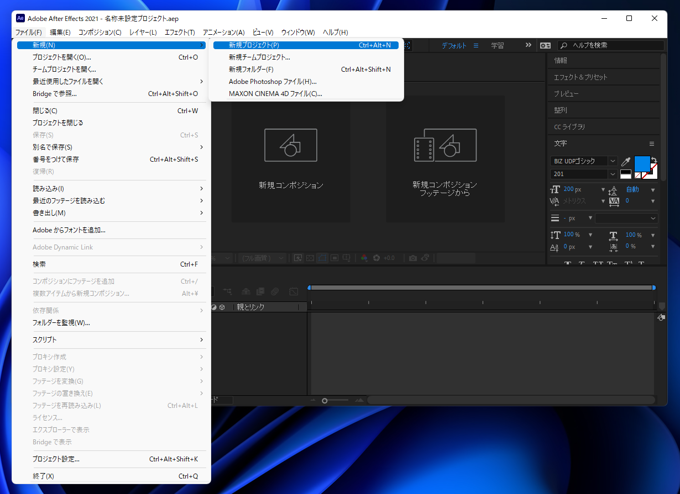Expand the 書き出し(M) submenu
Viewport: 680px width, 494px height.
pyautogui.click(x=111, y=213)
